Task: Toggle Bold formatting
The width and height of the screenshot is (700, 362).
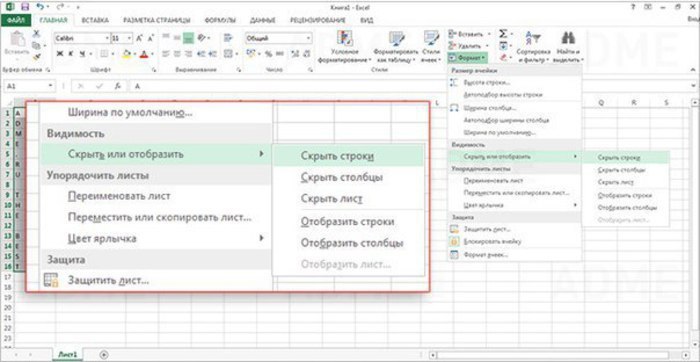Action: click(x=60, y=54)
